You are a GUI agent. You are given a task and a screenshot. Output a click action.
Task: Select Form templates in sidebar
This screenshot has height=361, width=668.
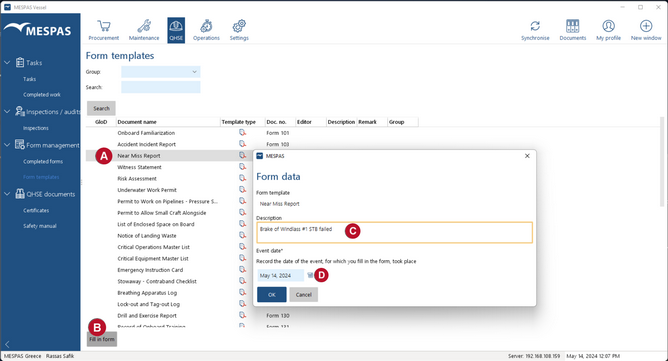[x=41, y=177]
